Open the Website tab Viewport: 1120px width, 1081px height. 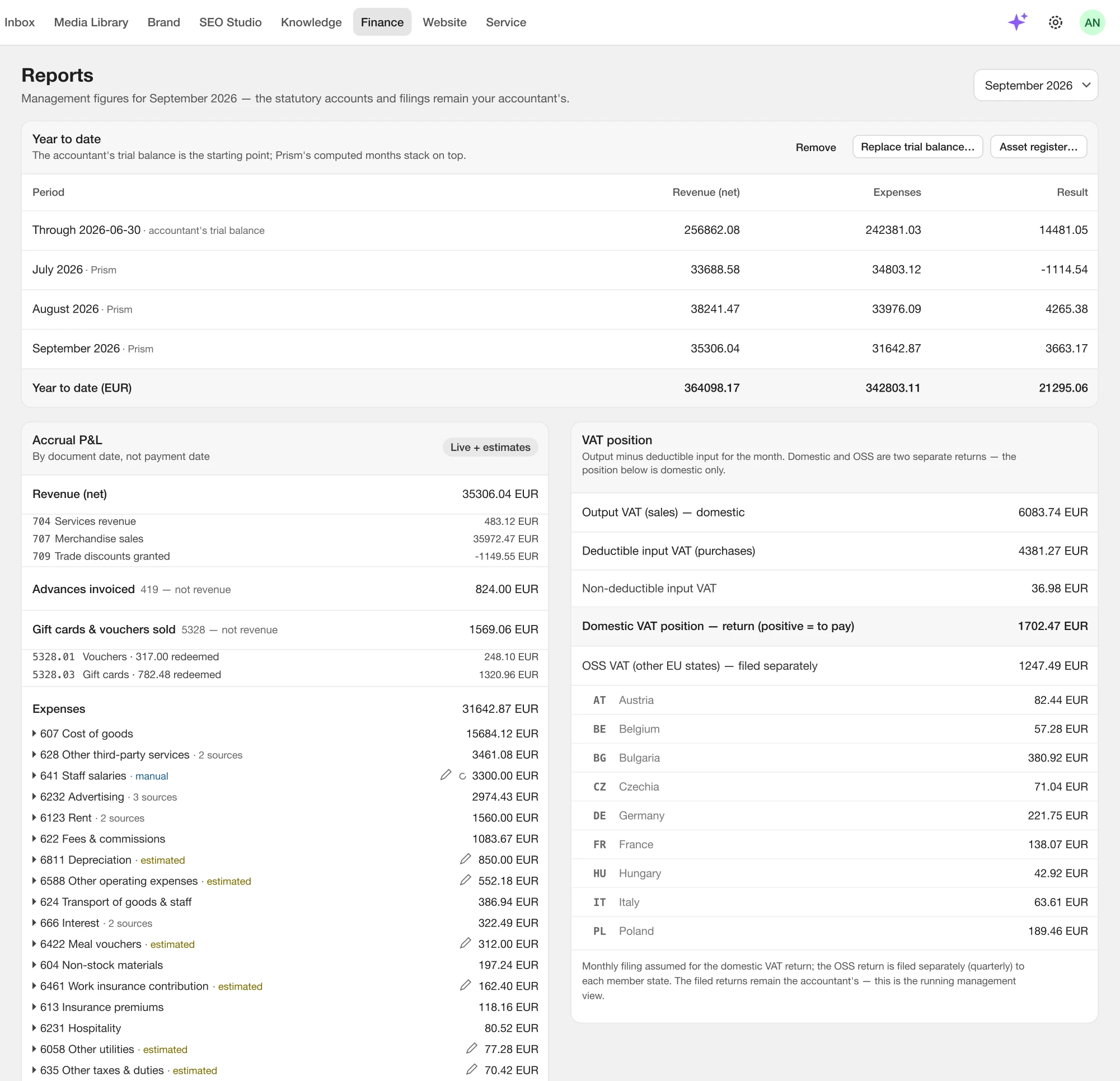point(444,22)
